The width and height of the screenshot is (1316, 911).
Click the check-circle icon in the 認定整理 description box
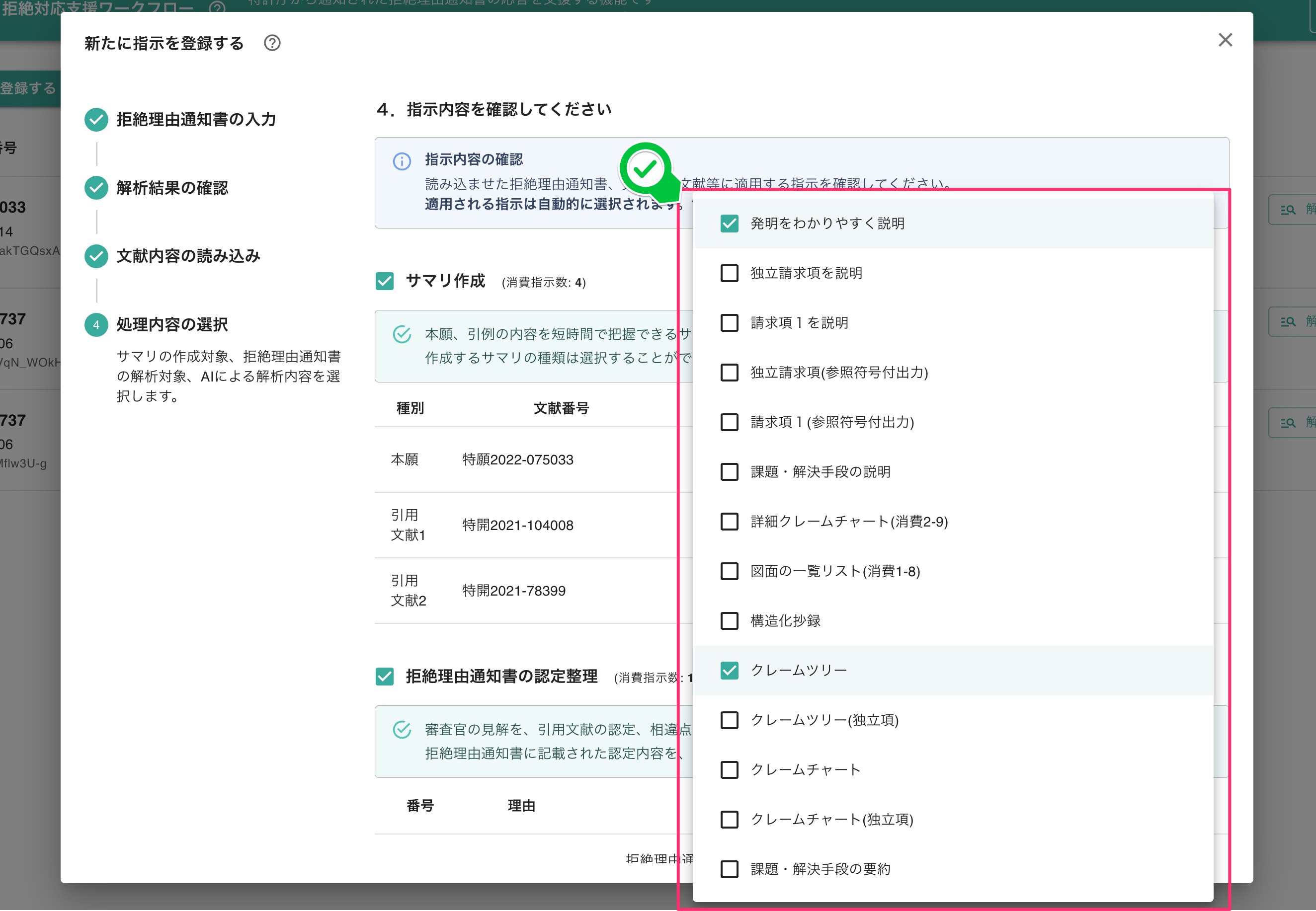402,730
